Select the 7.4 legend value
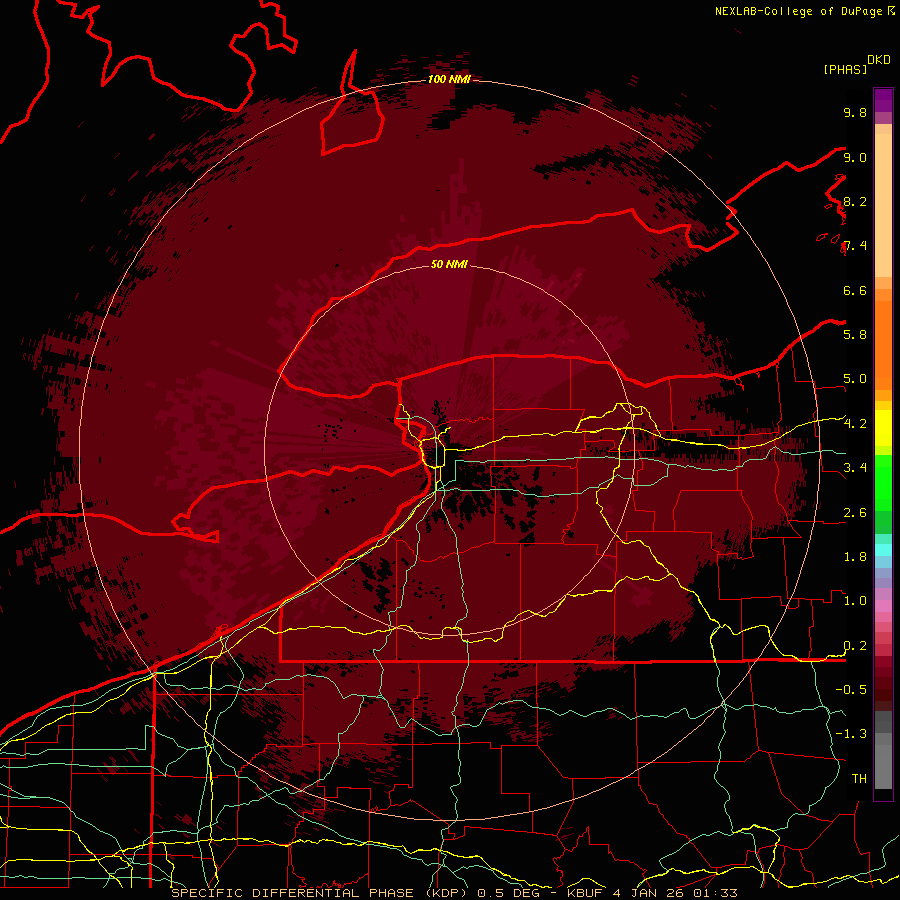Screen dimensions: 900x900 tap(855, 246)
